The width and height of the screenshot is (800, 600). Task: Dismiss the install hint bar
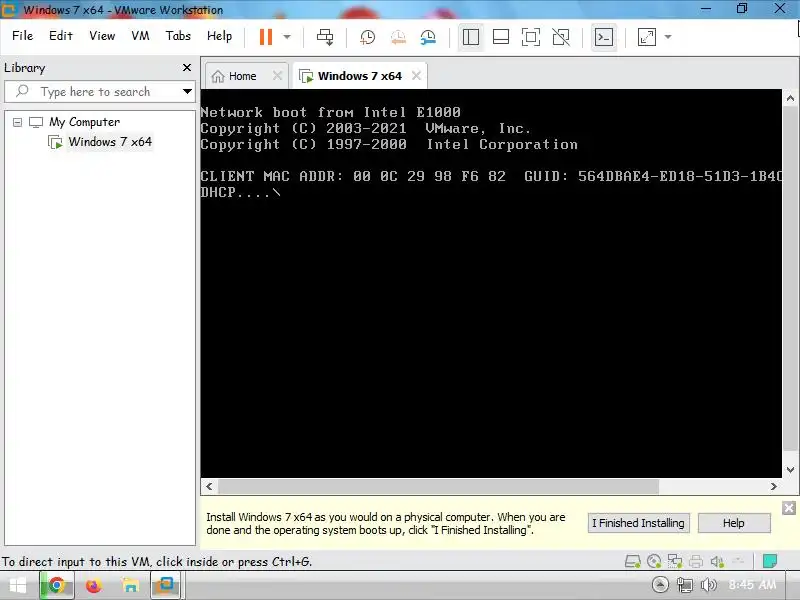pos(789,508)
